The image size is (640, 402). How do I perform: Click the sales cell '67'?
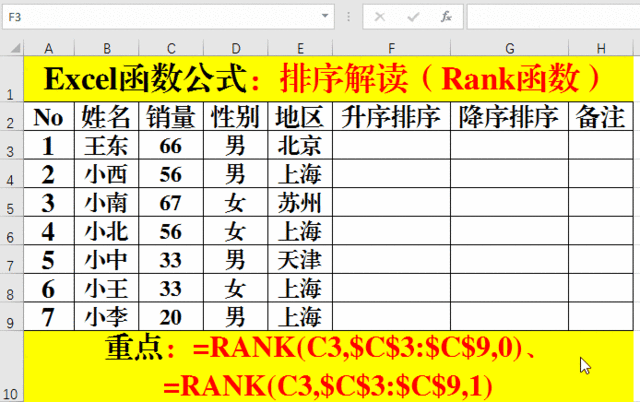point(171,202)
